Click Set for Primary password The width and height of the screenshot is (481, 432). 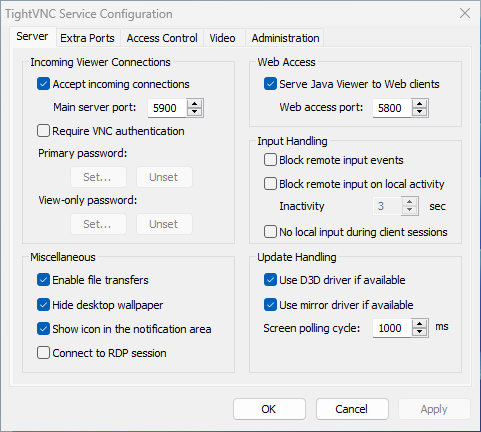tap(98, 177)
